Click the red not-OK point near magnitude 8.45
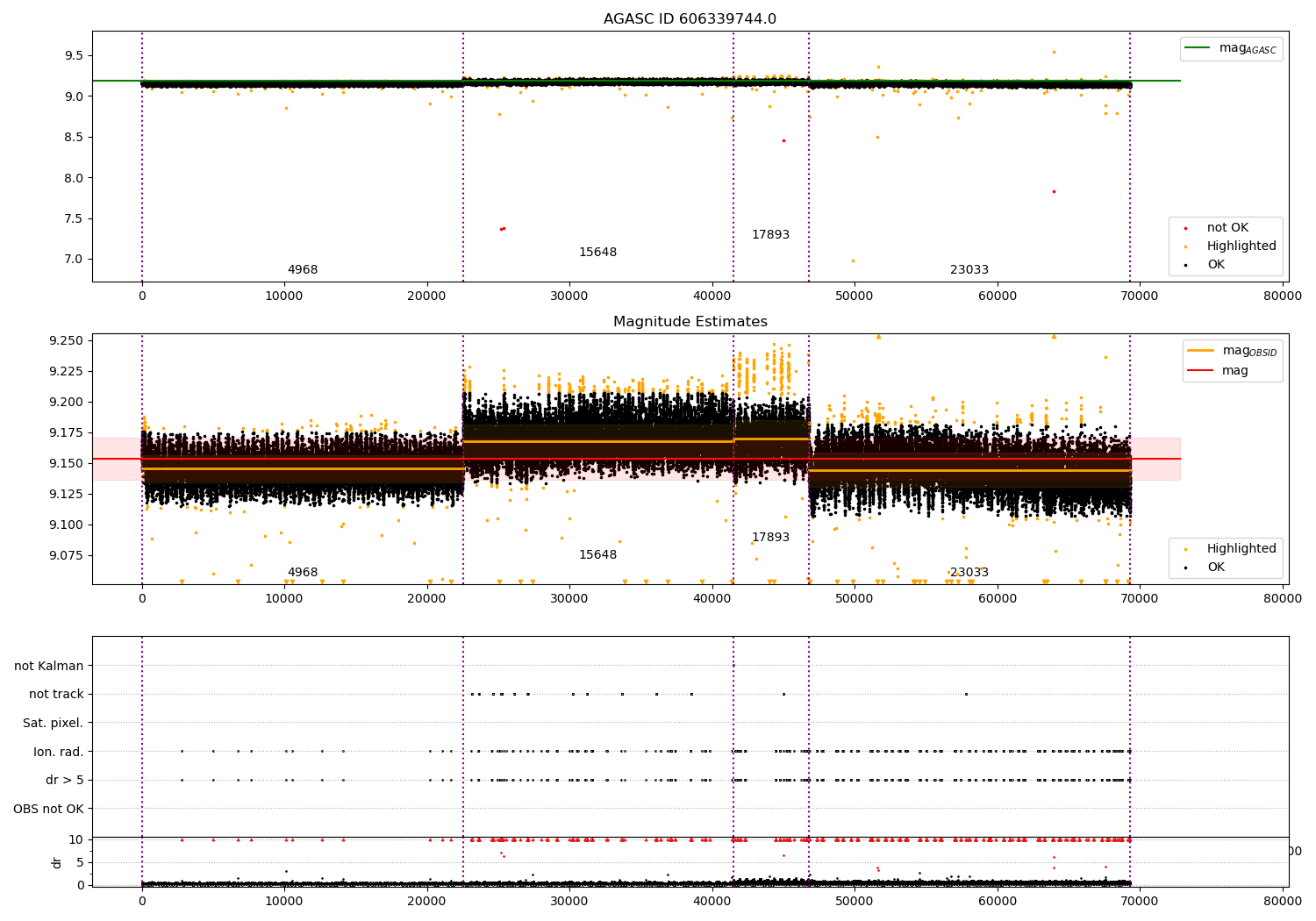This screenshot has height=921, width=1316. pos(783,140)
